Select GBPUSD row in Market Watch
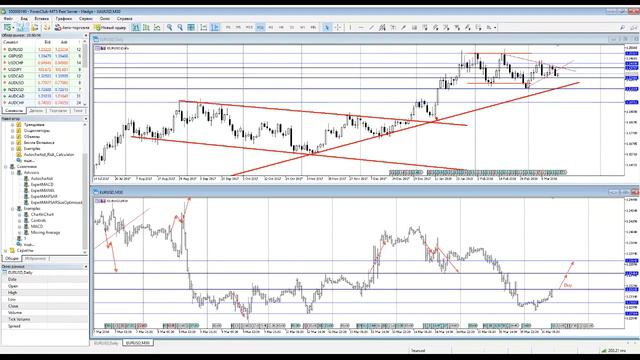Viewport: 640px width, 360px height. point(42,56)
